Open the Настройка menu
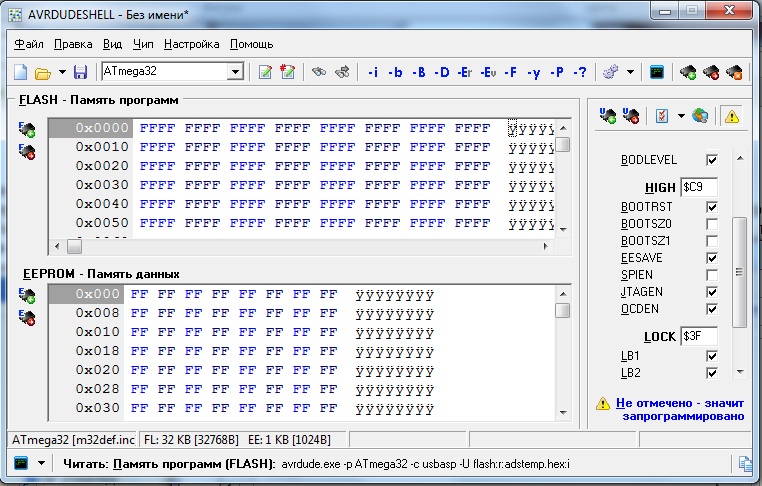The image size is (762, 486). tap(191, 44)
